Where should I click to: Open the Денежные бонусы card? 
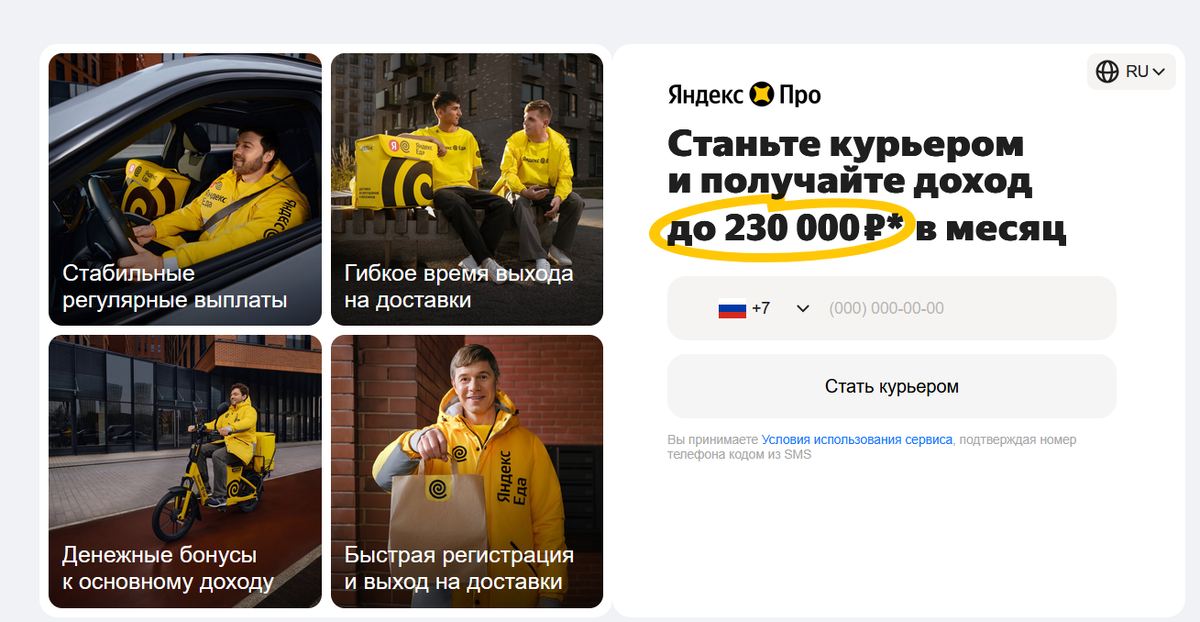[185, 471]
